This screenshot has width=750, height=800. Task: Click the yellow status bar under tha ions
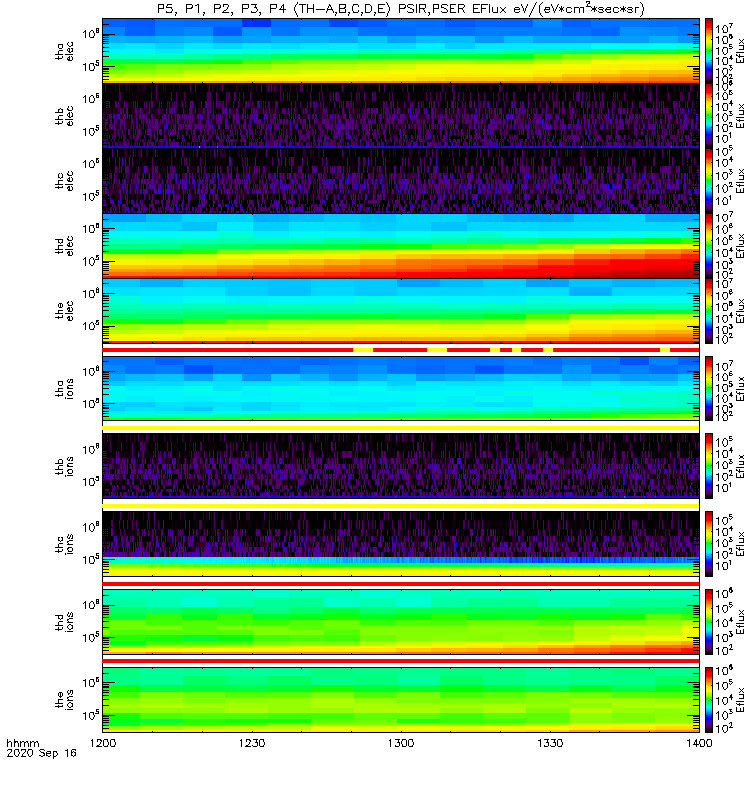tap(401, 428)
